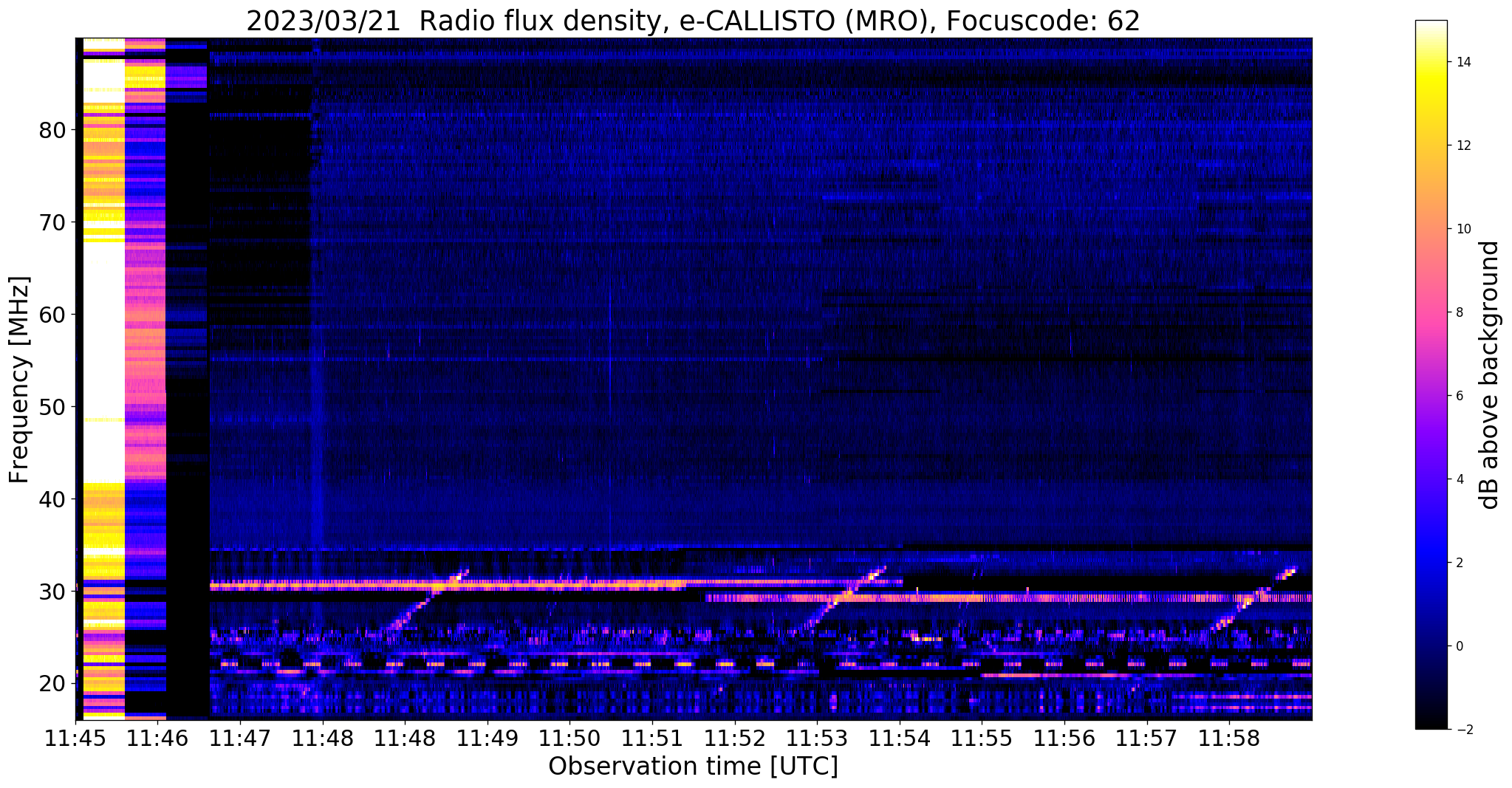Click the colorbar tick label 8
Image resolution: width=1512 pixels, height=788 pixels.
click(1459, 312)
